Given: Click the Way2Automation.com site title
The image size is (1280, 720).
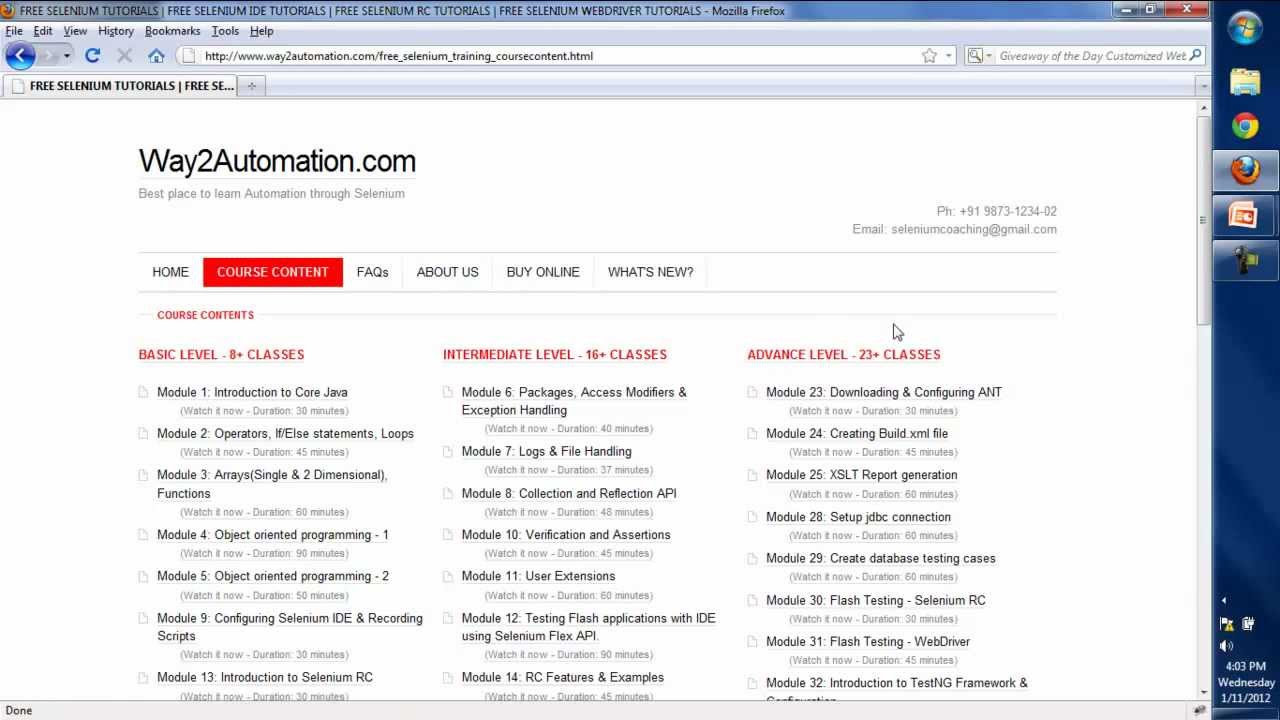Looking at the screenshot, I should 277,161.
